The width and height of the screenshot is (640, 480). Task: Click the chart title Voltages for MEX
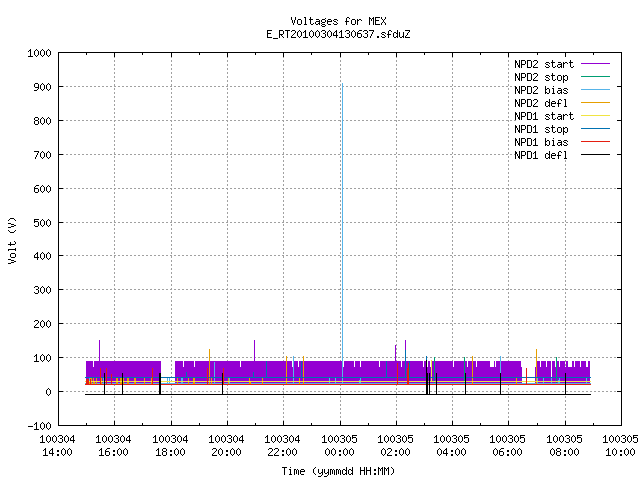pyautogui.click(x=338, y=21)
